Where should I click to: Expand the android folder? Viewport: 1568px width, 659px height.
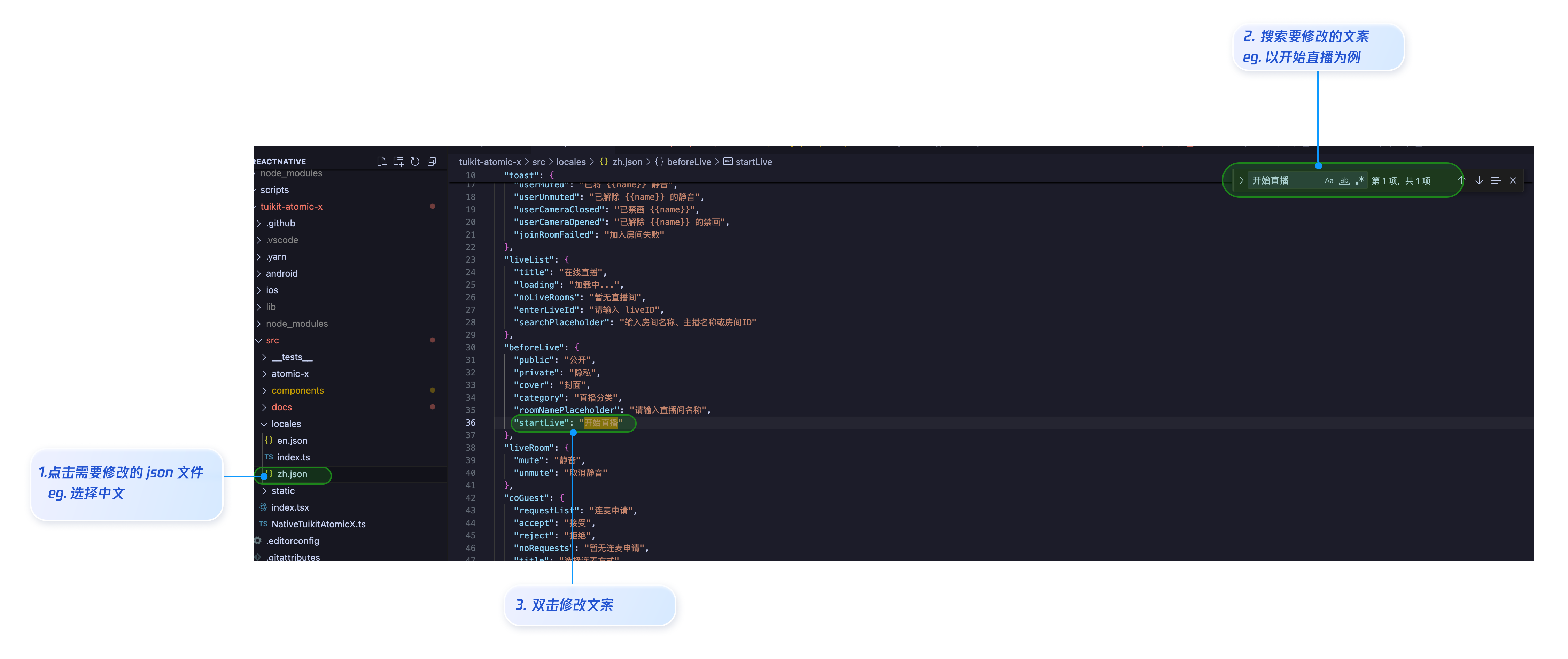point(281,273)
